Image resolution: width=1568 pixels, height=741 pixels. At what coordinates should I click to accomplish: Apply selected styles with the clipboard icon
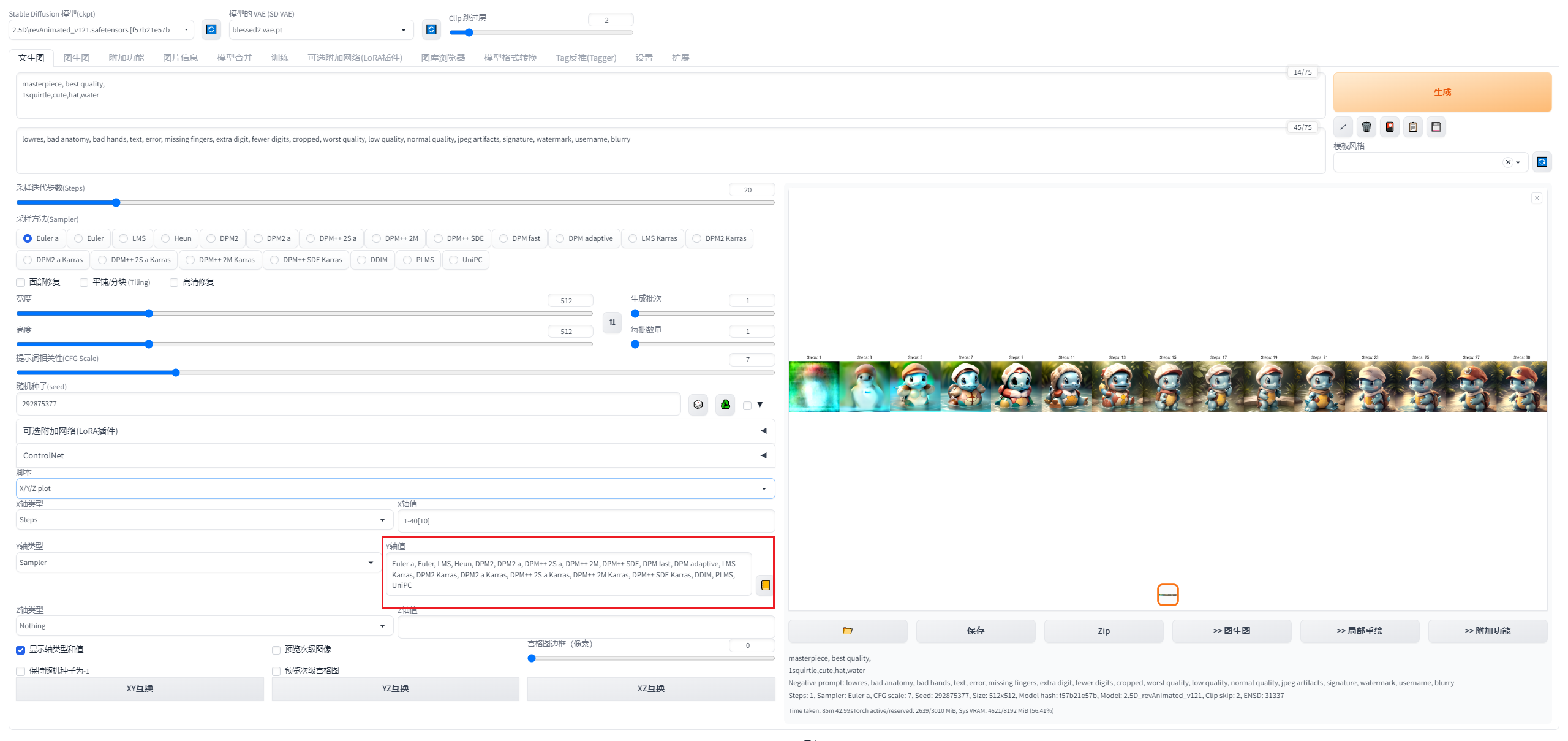tap(1413, 127)
